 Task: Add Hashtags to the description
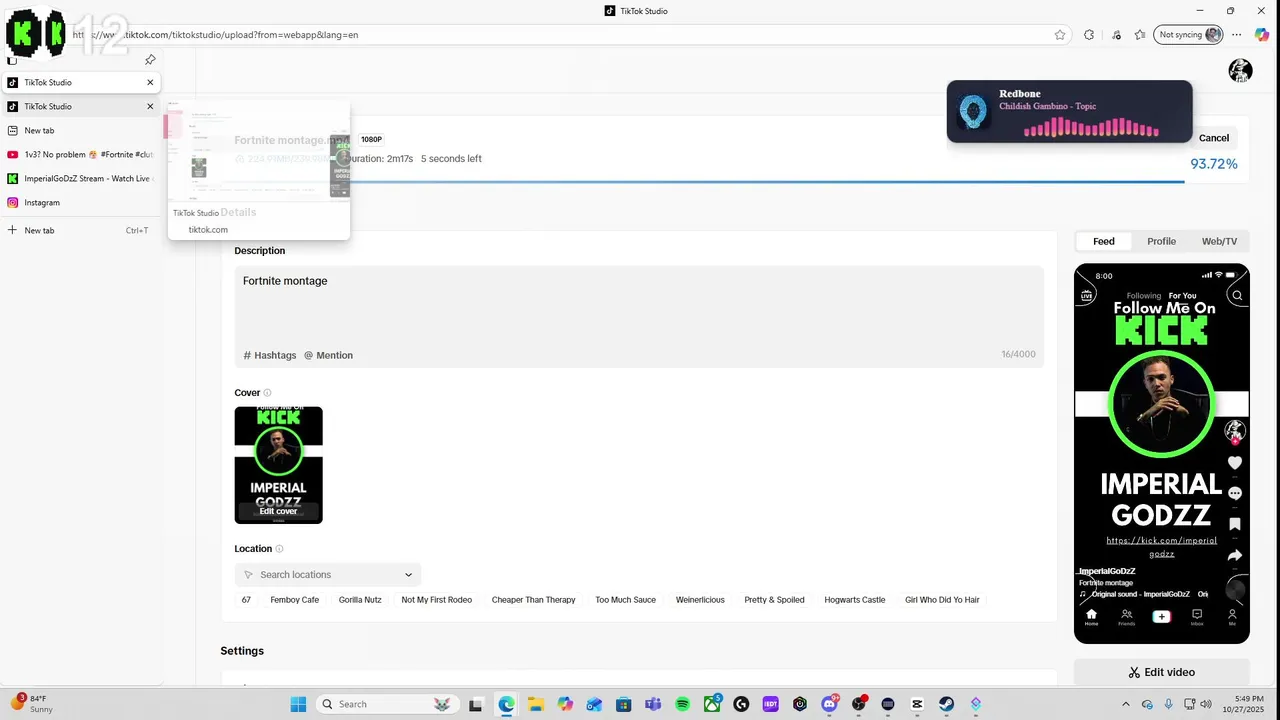pos(270,355)
